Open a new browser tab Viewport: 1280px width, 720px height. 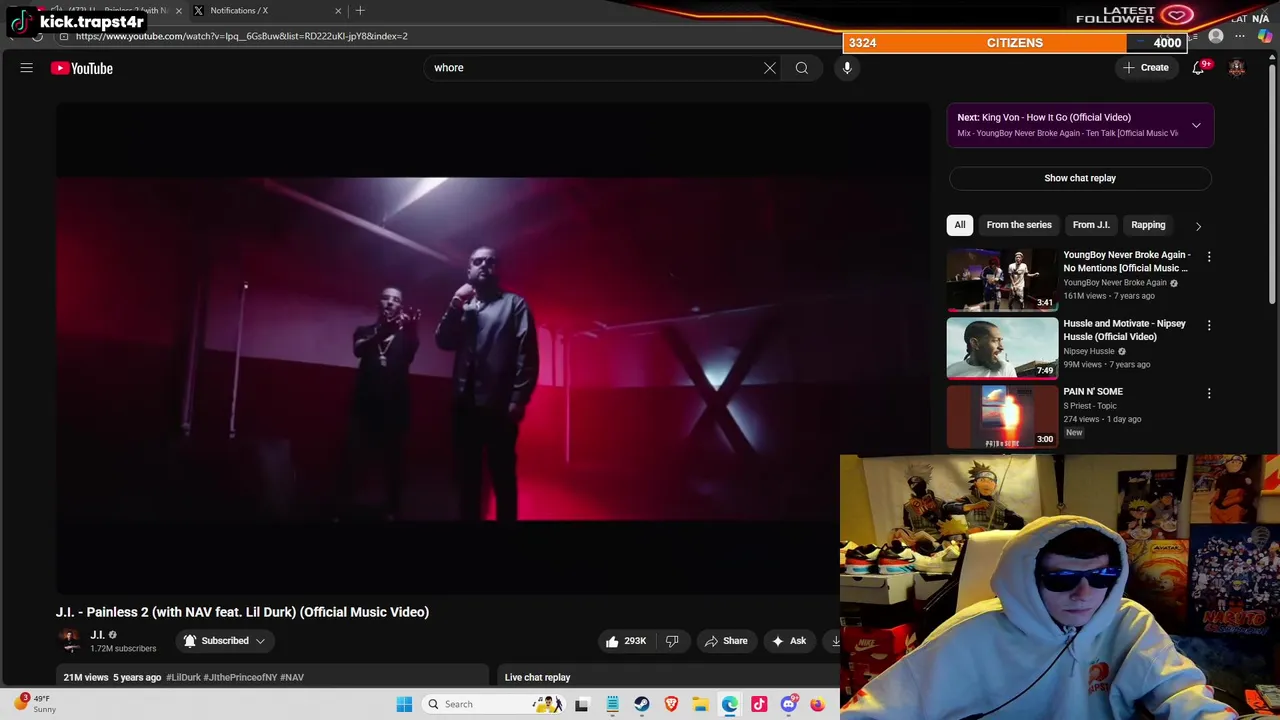coord(360,11)
